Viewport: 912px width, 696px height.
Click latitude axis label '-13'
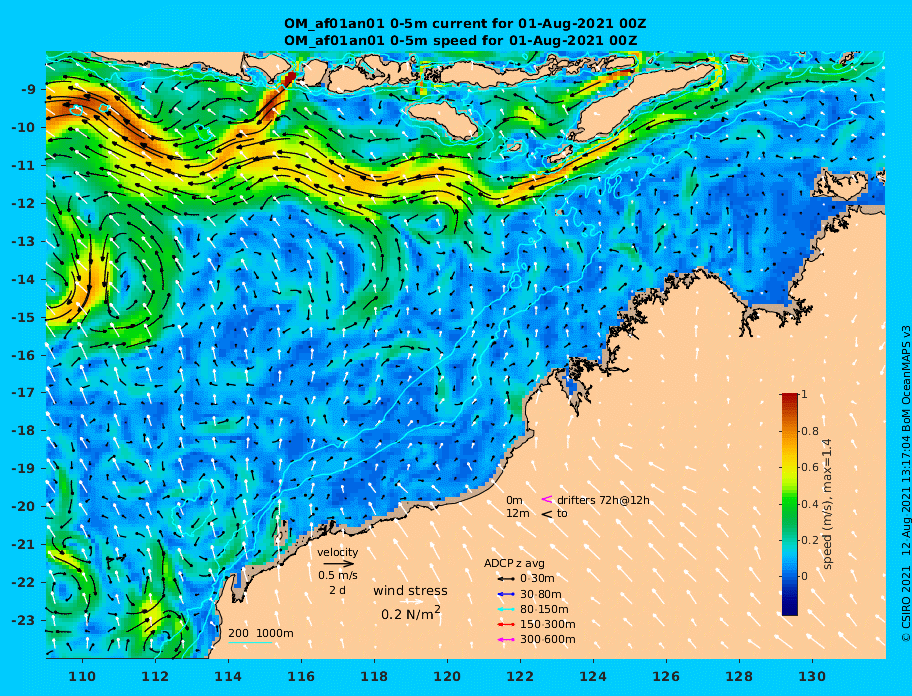[x=25, y=241]
